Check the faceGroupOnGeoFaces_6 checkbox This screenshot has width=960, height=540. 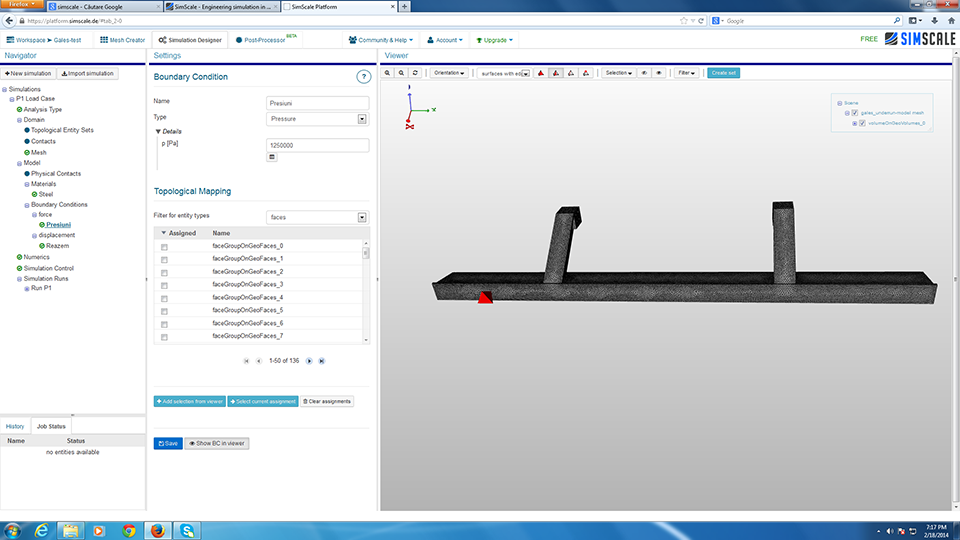[164, 324]
